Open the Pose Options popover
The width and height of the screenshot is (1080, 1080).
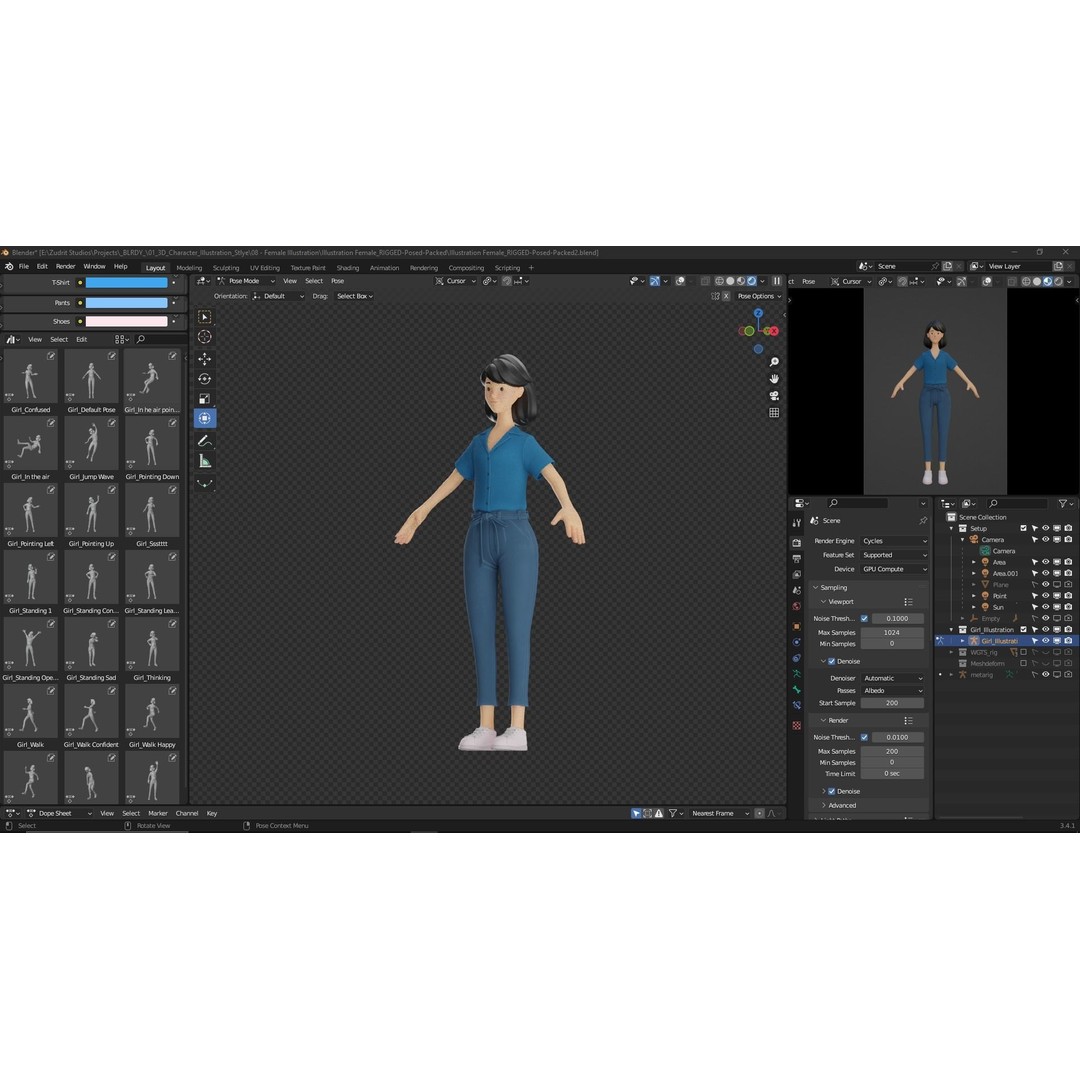tap(759, 296)
